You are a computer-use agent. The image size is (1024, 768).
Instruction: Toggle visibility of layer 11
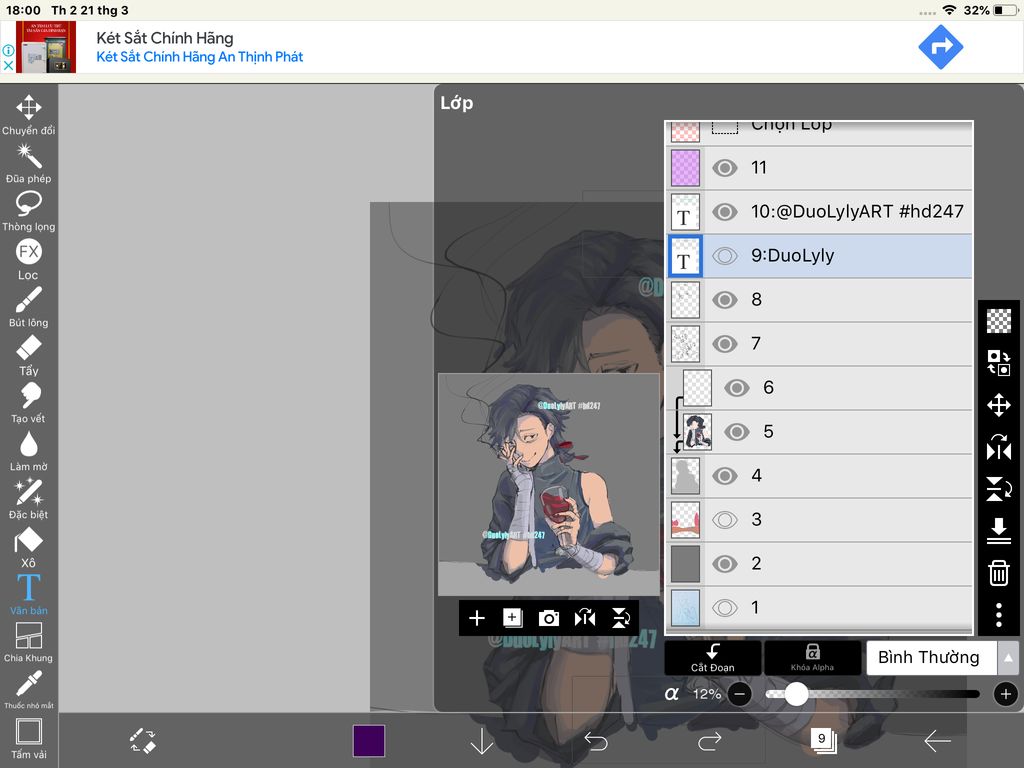coord(725,168)
